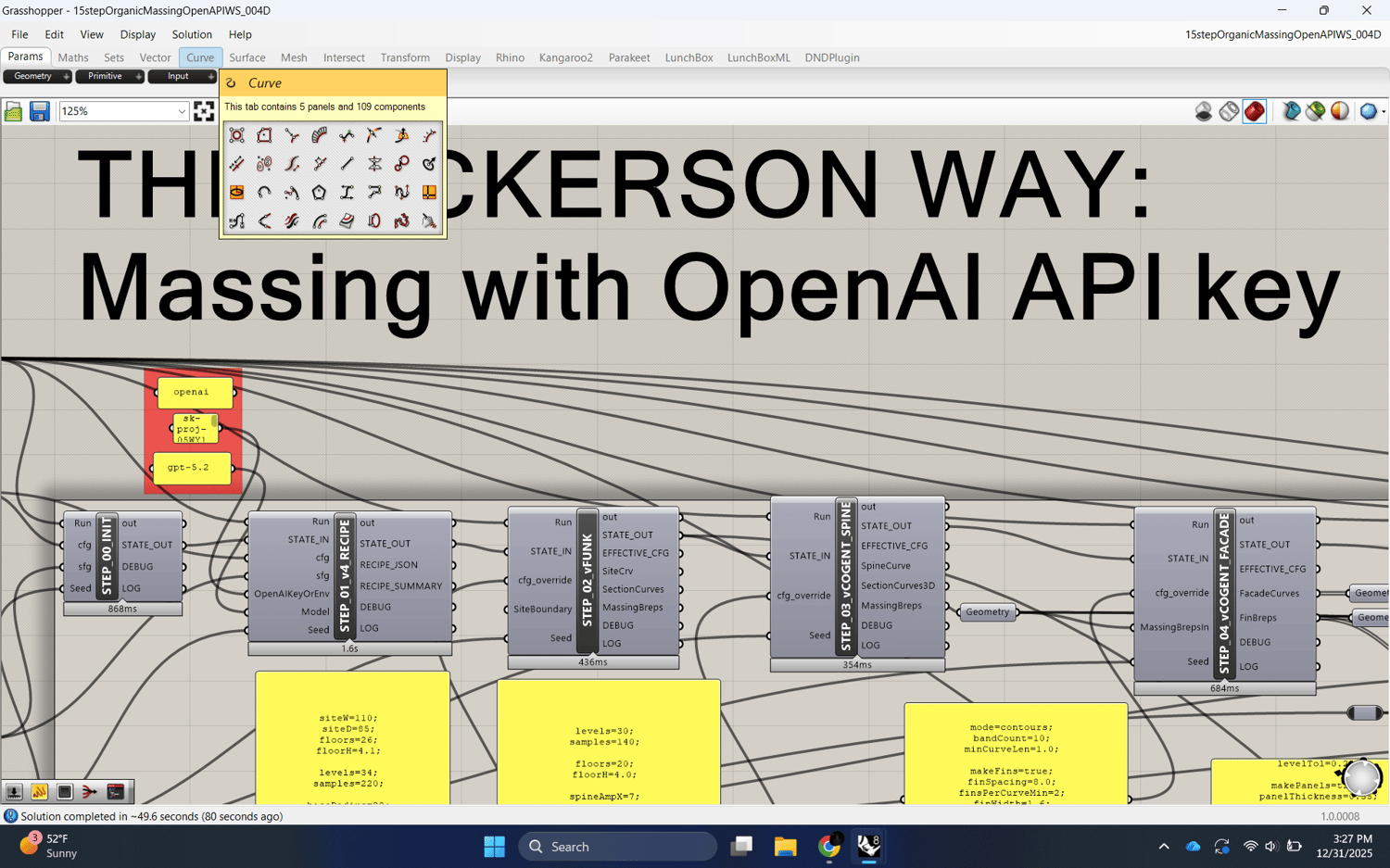Image resolution: width=1390 pixels, height=868 pixels.
Task: Show hidden icons in the system tray
Action: pos(1164,847)
